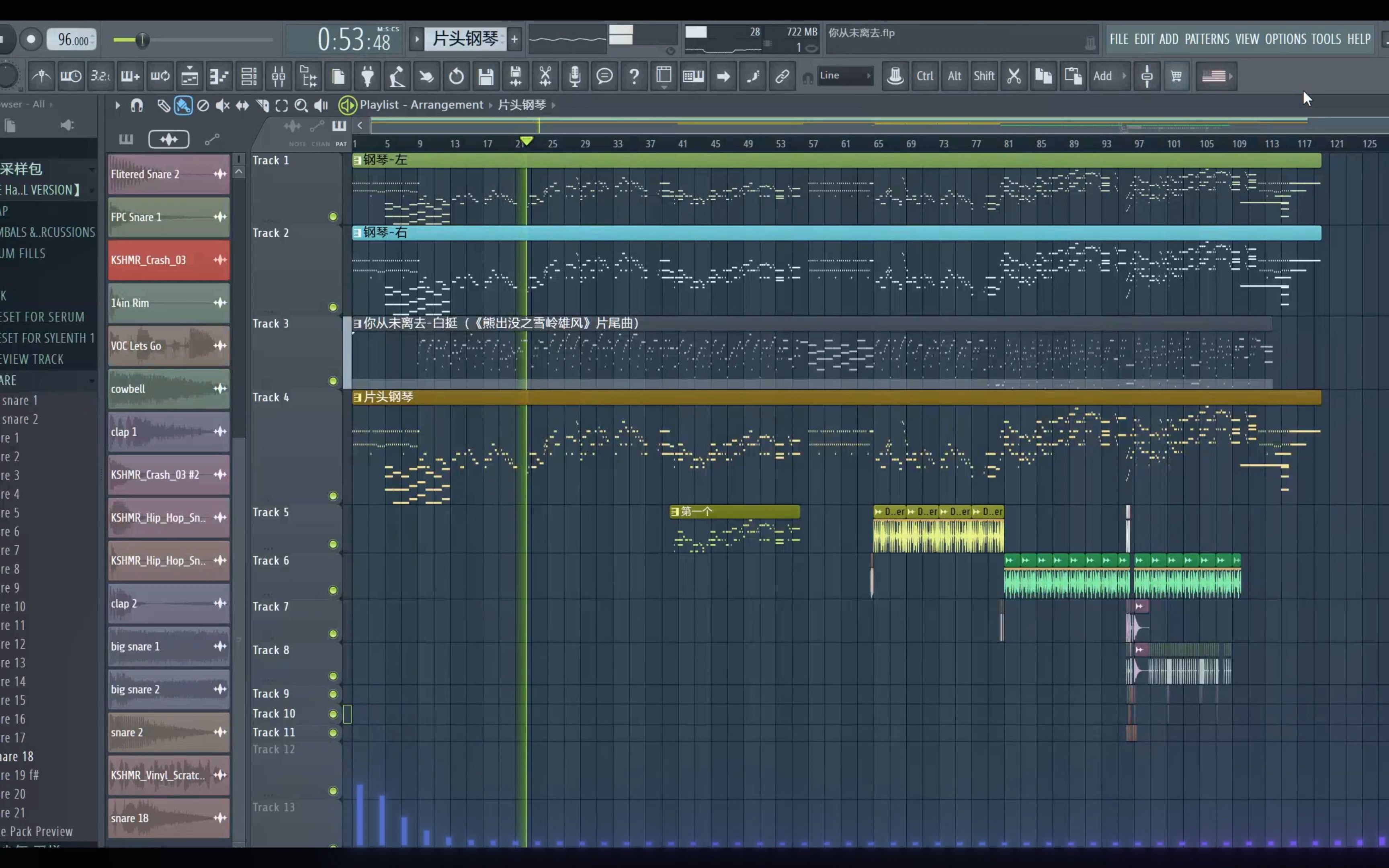This screenshot has width=1389, height=868.
Task: Open the FILE menu
Action: tap(1119, 39)
